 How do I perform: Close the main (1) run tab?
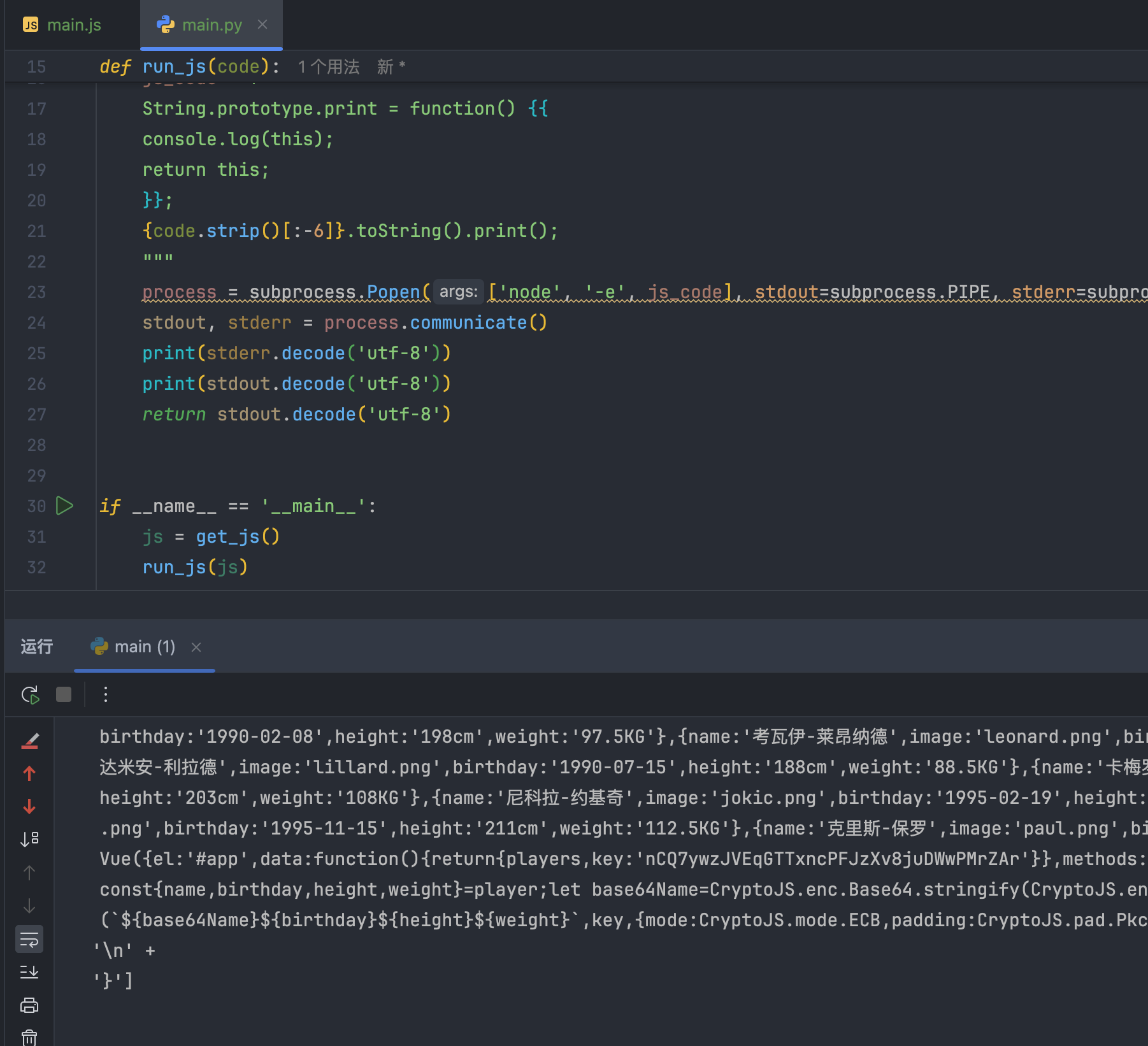pos(196,647)
